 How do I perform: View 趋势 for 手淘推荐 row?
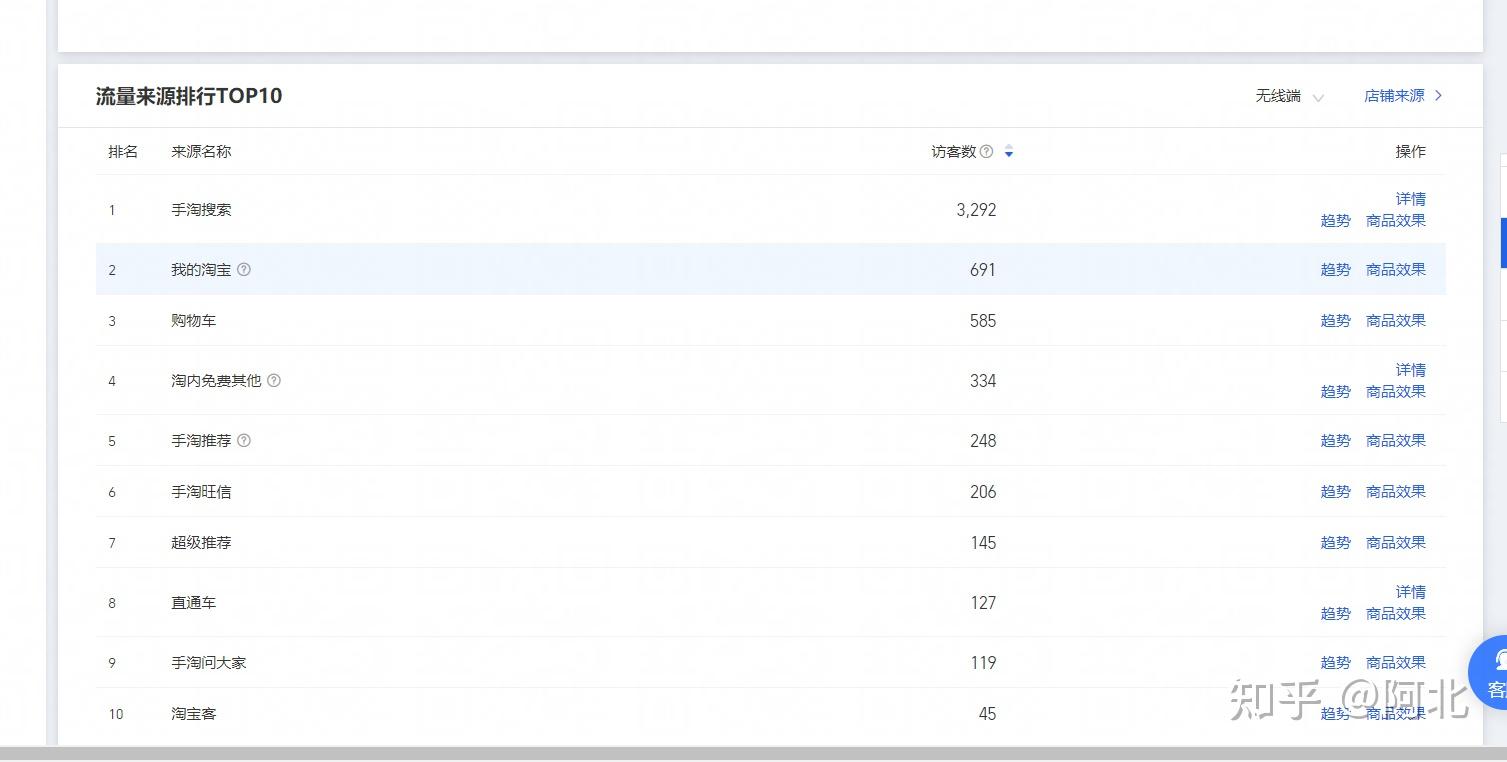(x=1336, y=441)
